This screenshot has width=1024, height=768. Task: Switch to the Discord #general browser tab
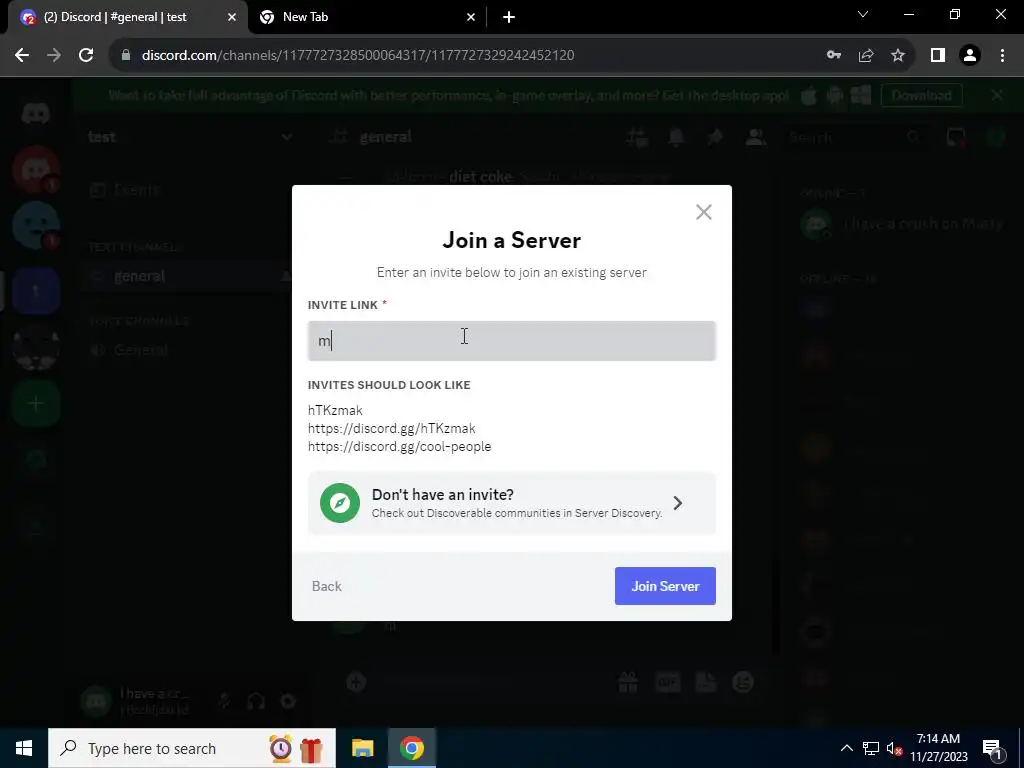click(x=127, y=17)
